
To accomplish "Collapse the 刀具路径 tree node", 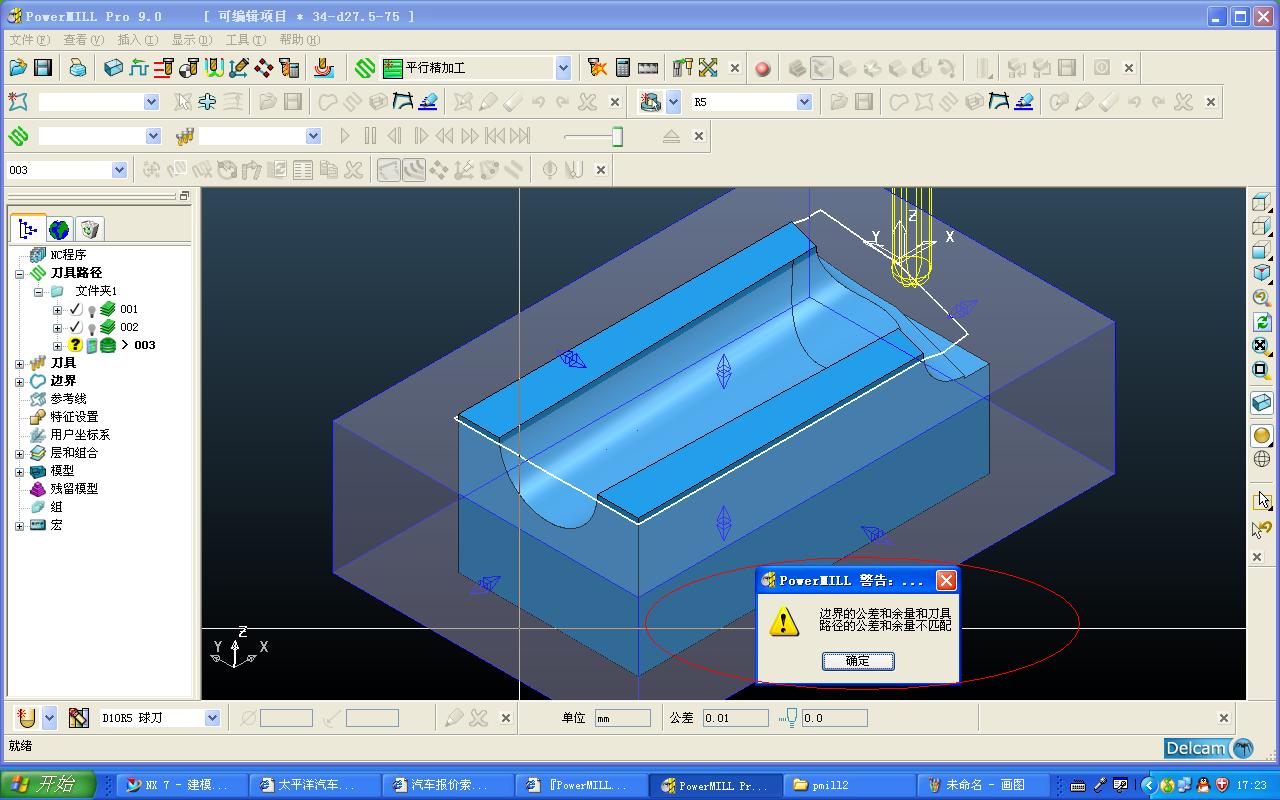I will (19, 273).
